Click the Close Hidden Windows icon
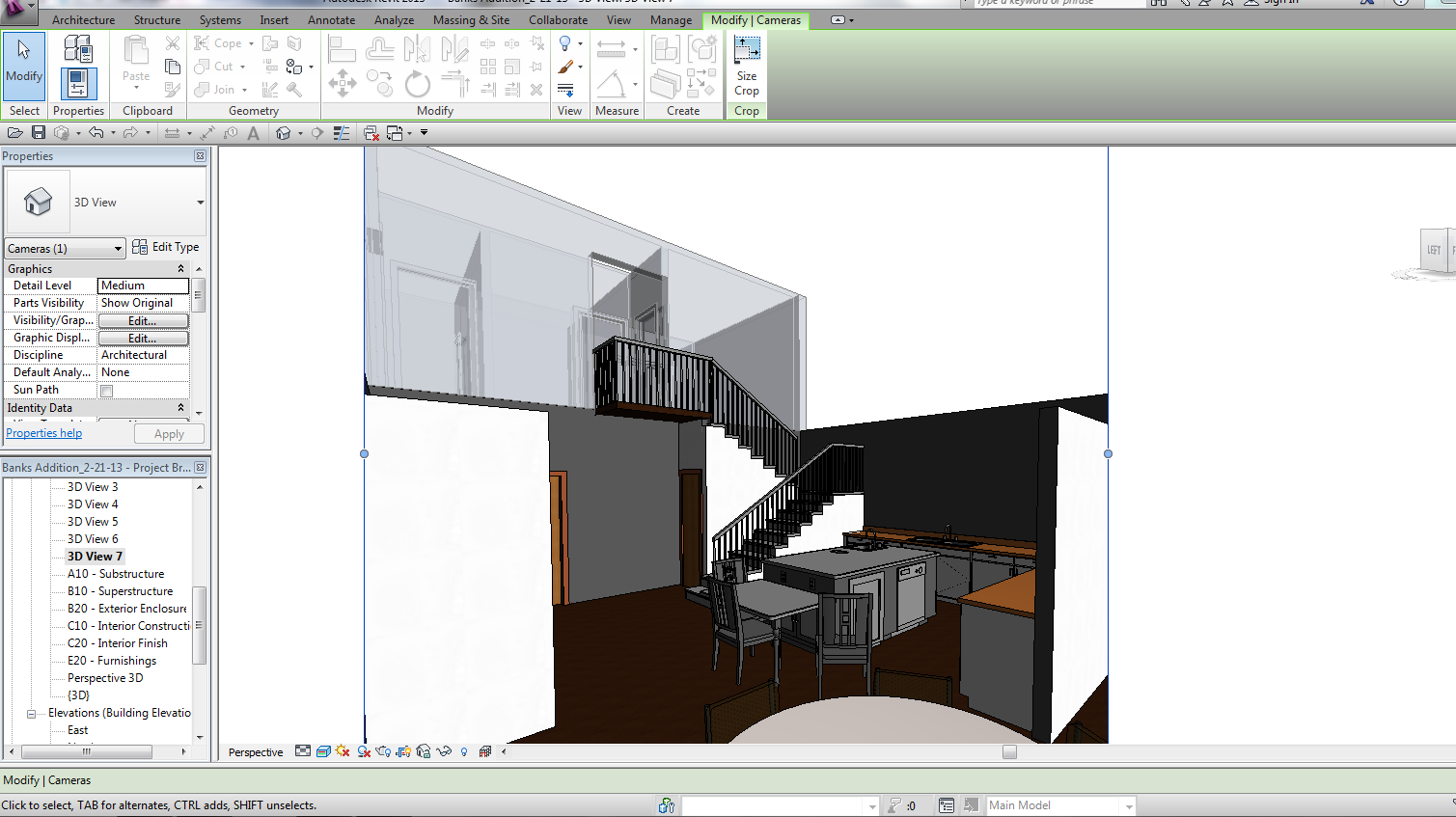1456x817 pixels. [371, 133]
